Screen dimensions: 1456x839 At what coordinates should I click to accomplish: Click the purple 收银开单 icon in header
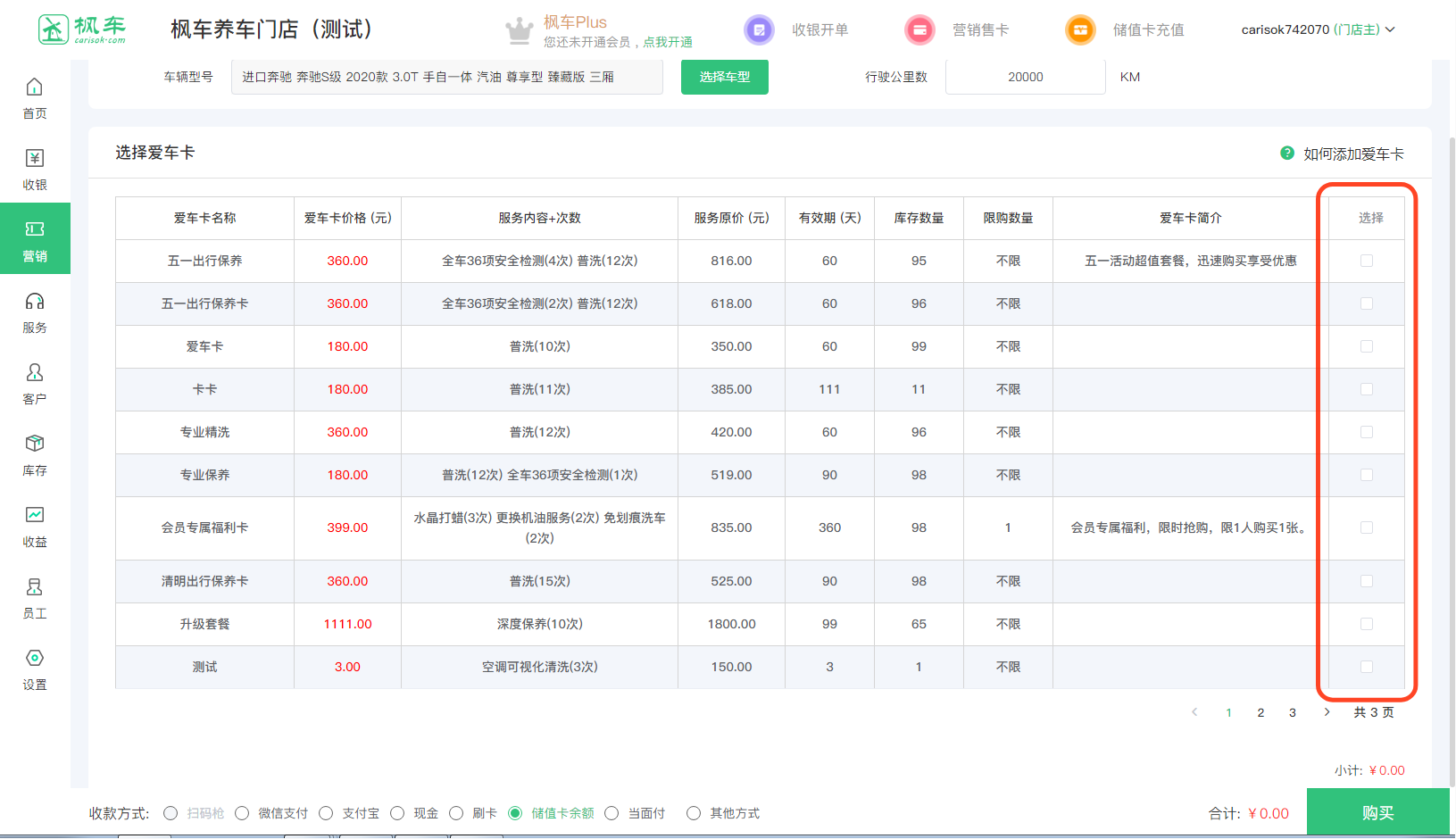pyautogui.click(x=759, y=30)
